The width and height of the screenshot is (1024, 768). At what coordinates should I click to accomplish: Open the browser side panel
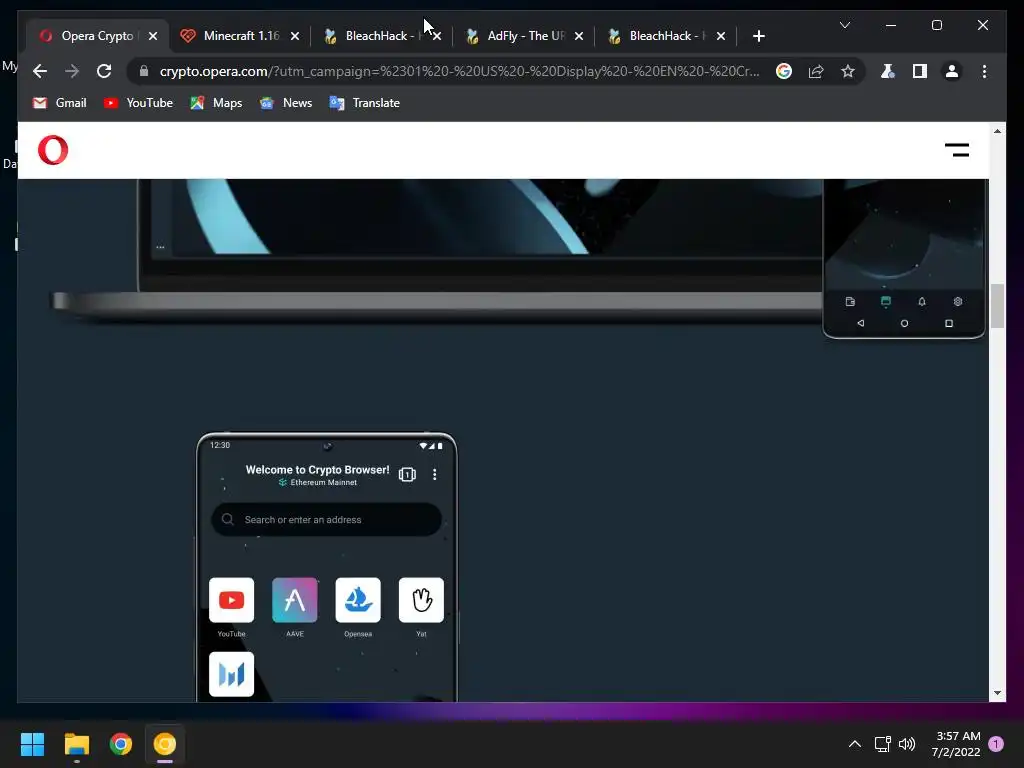[x=920, y=71]
